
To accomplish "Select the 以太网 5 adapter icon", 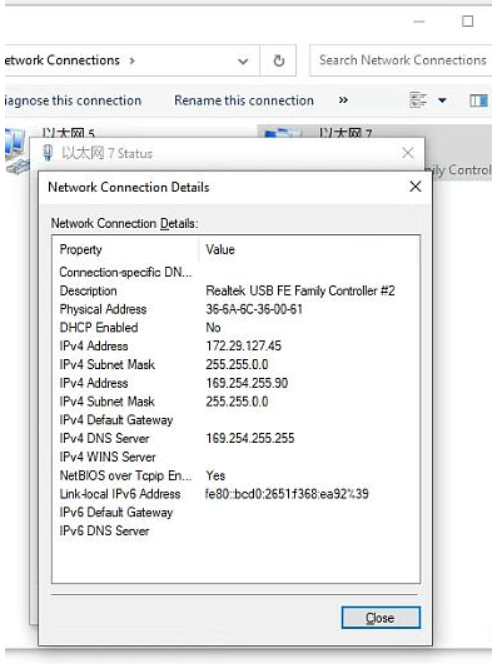I will [15, 151].
